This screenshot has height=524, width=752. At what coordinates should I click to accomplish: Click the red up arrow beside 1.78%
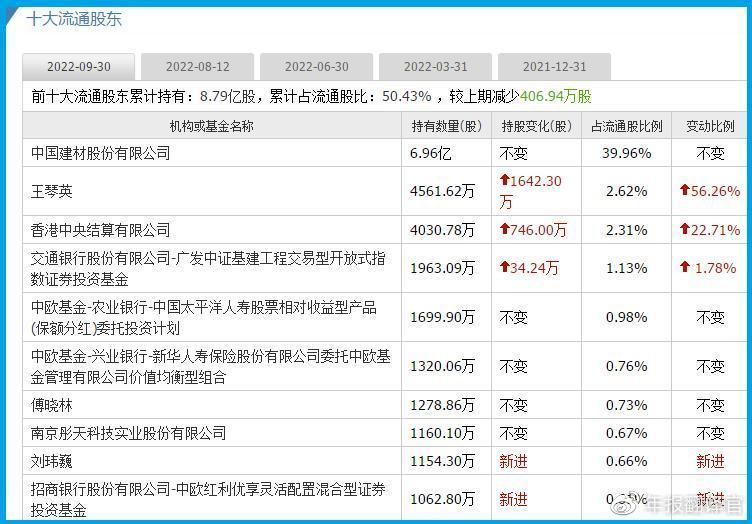(685, 267)
